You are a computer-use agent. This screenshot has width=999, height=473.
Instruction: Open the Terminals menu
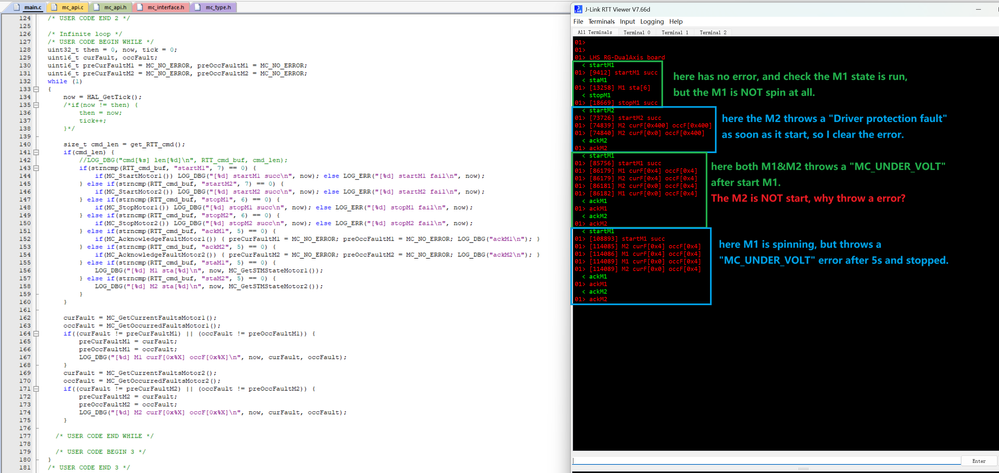click(601, 21)
